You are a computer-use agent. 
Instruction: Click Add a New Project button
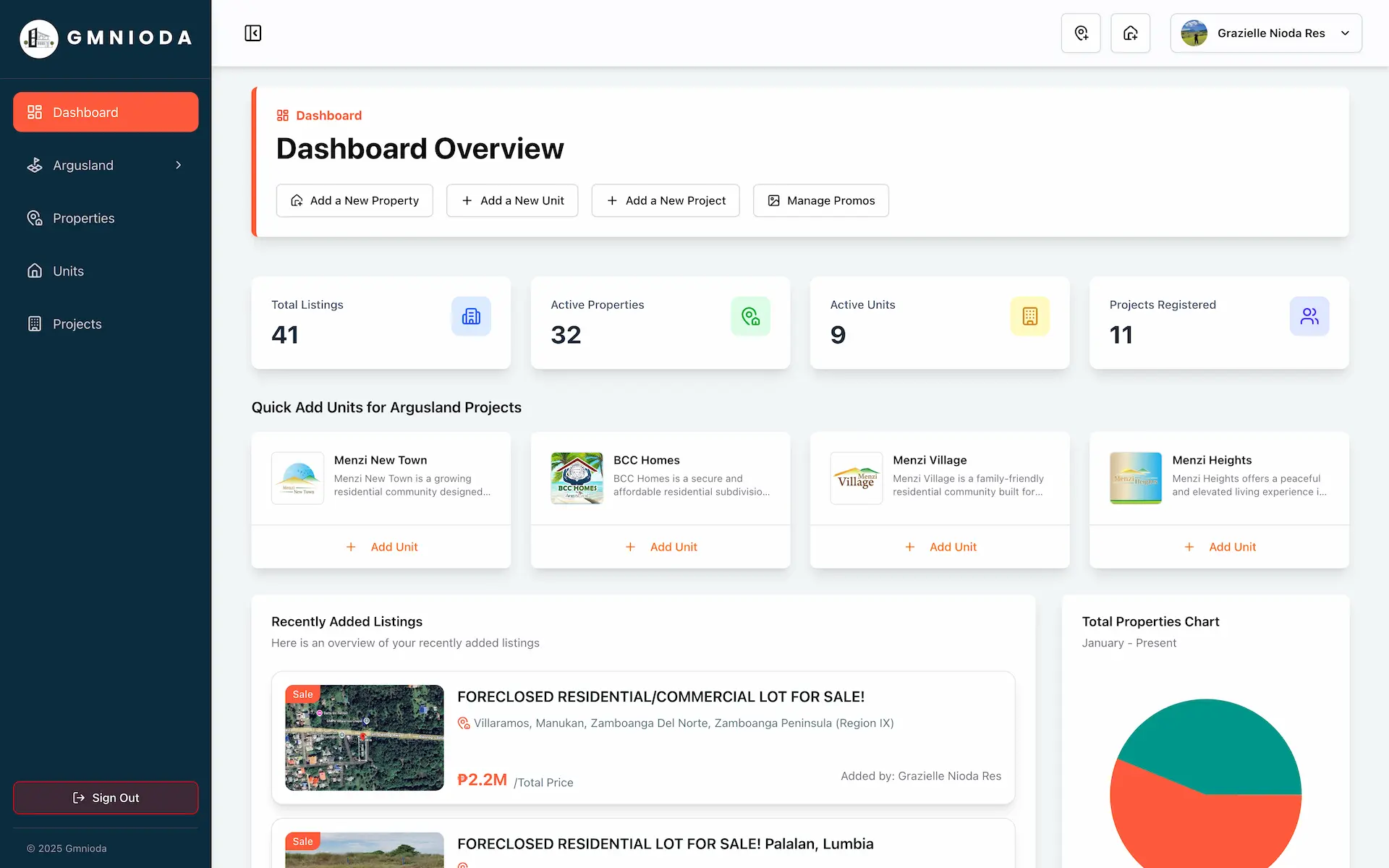click(x=666, y=200)
